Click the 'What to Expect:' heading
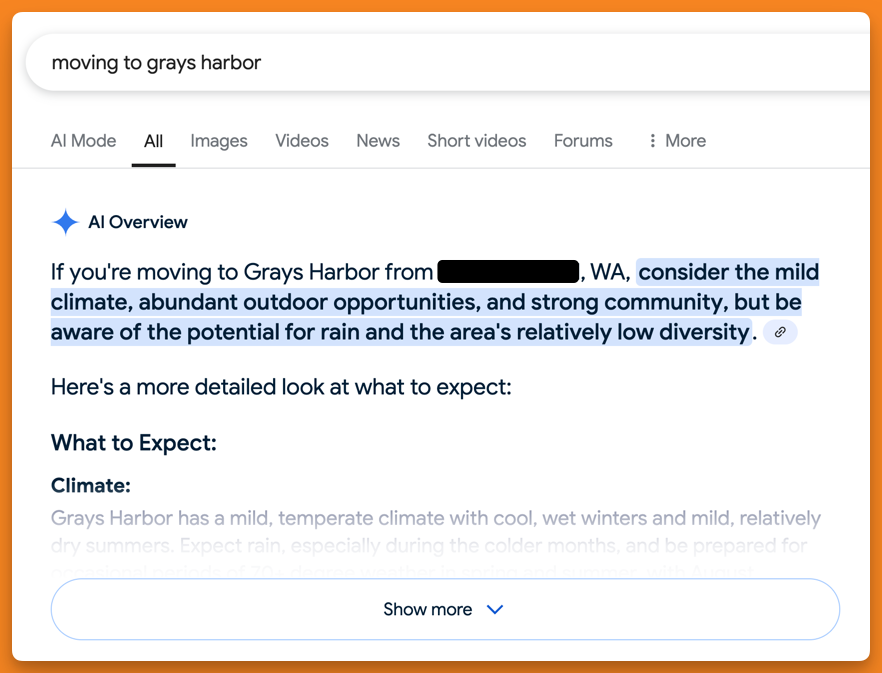Screen dimensions: 882x673 pyautogui.click(x=134, y=443)
